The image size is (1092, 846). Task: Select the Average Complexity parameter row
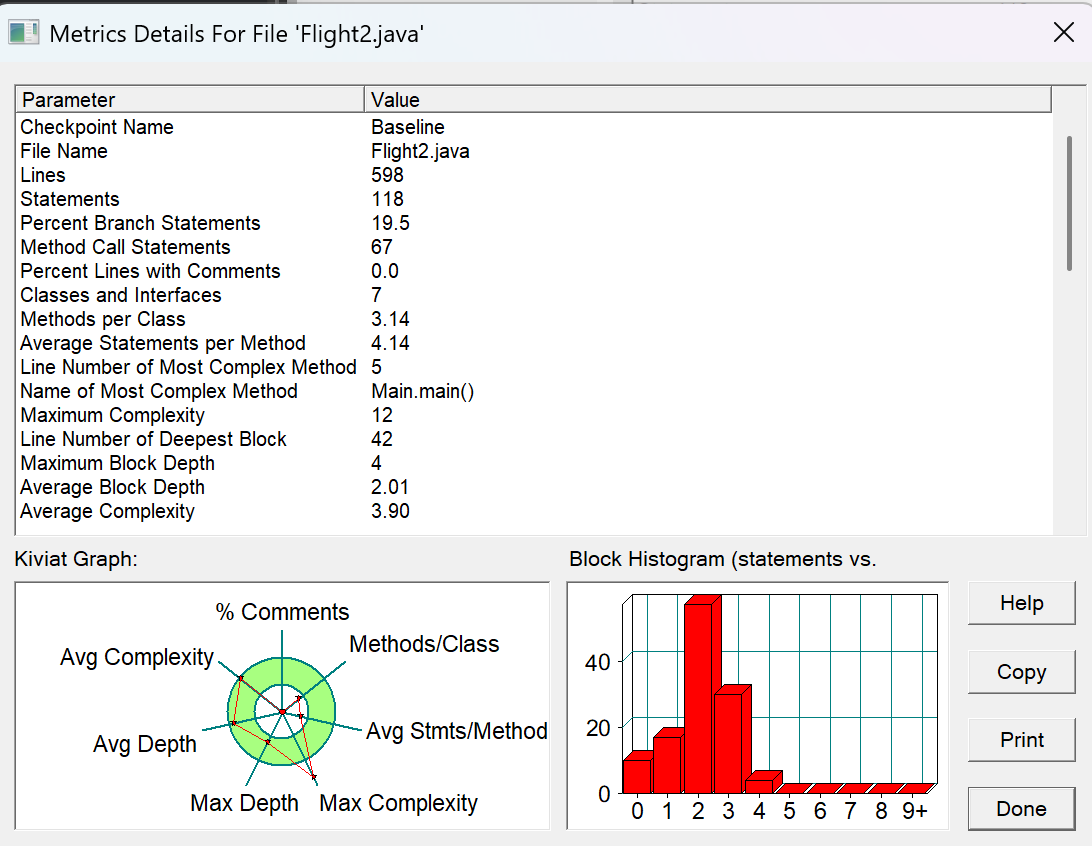[533, 512]
